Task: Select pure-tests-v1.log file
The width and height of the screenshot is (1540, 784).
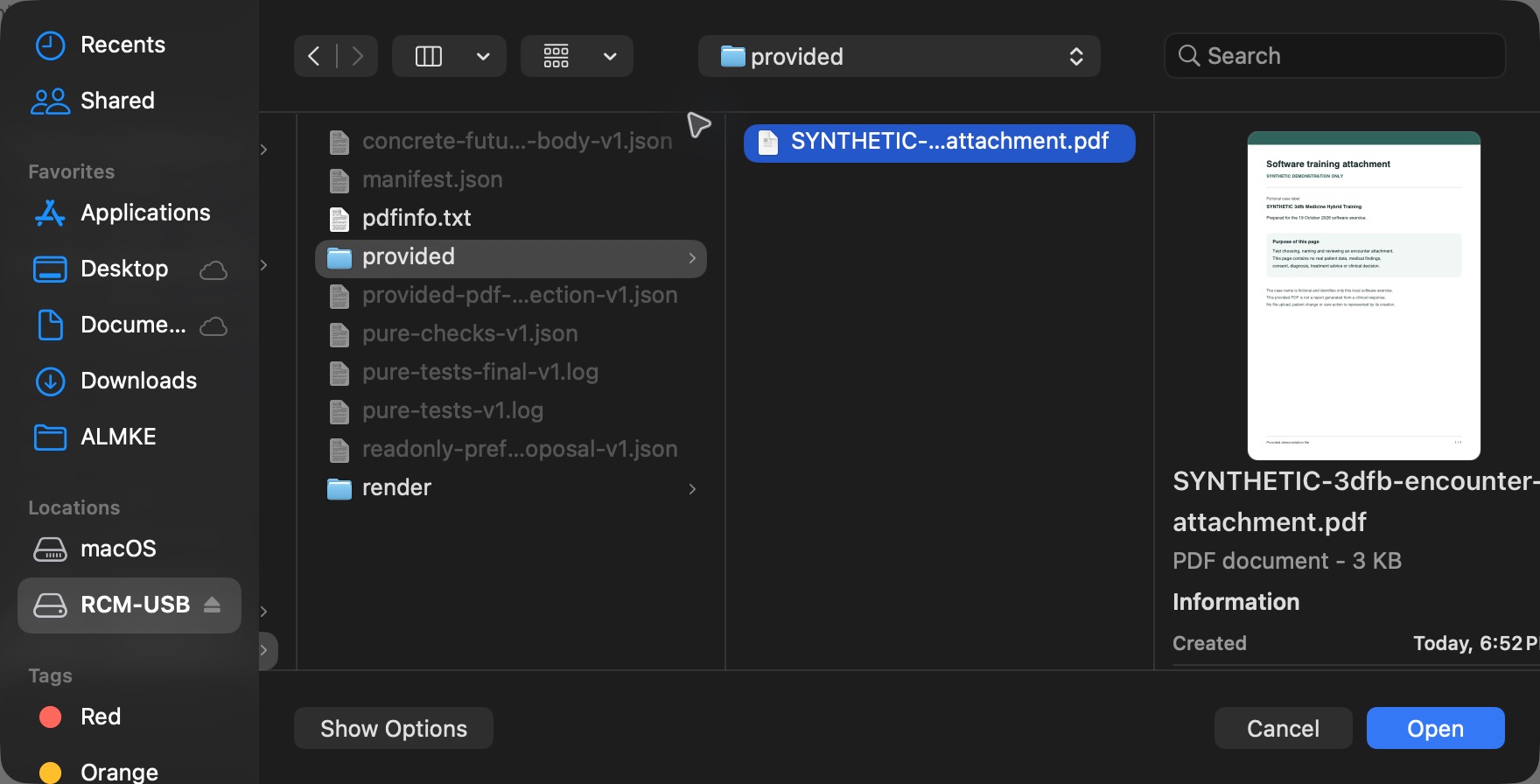Action: tap(511, 410)
